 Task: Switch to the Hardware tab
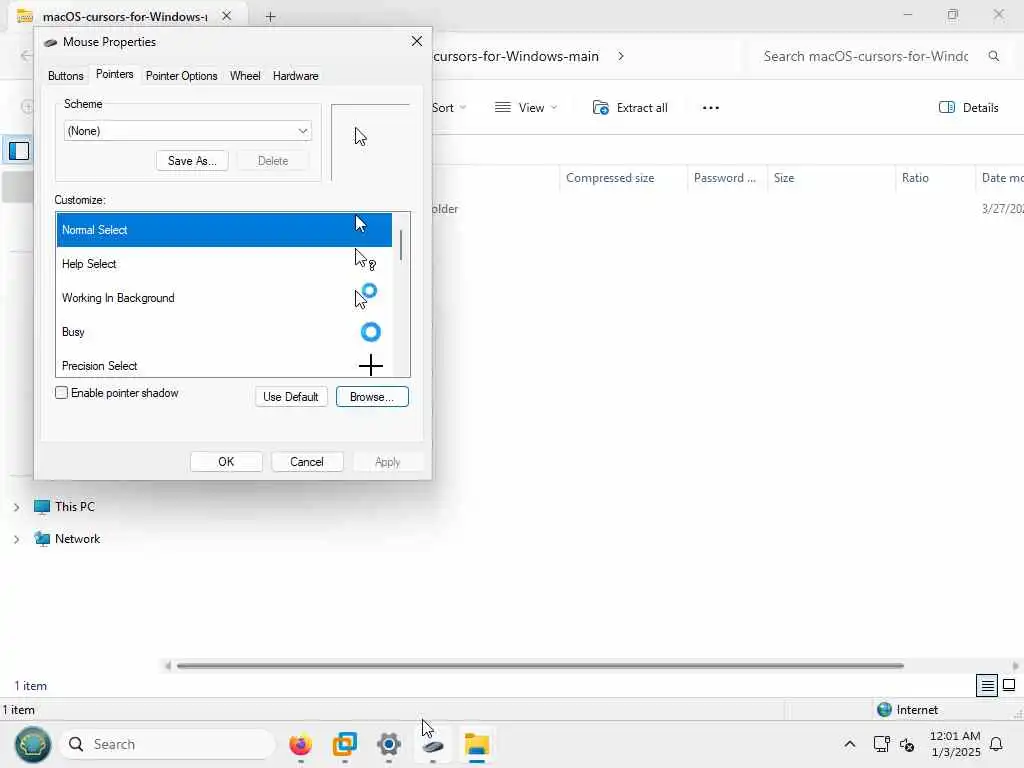295,76
